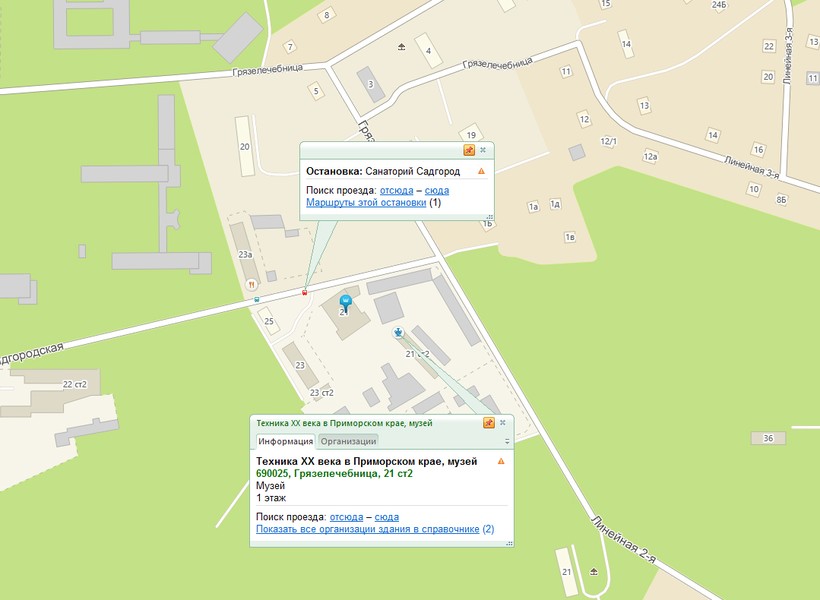Click the bold Техника XX века музей heading

pyautogui.click(x=367, y=461)
